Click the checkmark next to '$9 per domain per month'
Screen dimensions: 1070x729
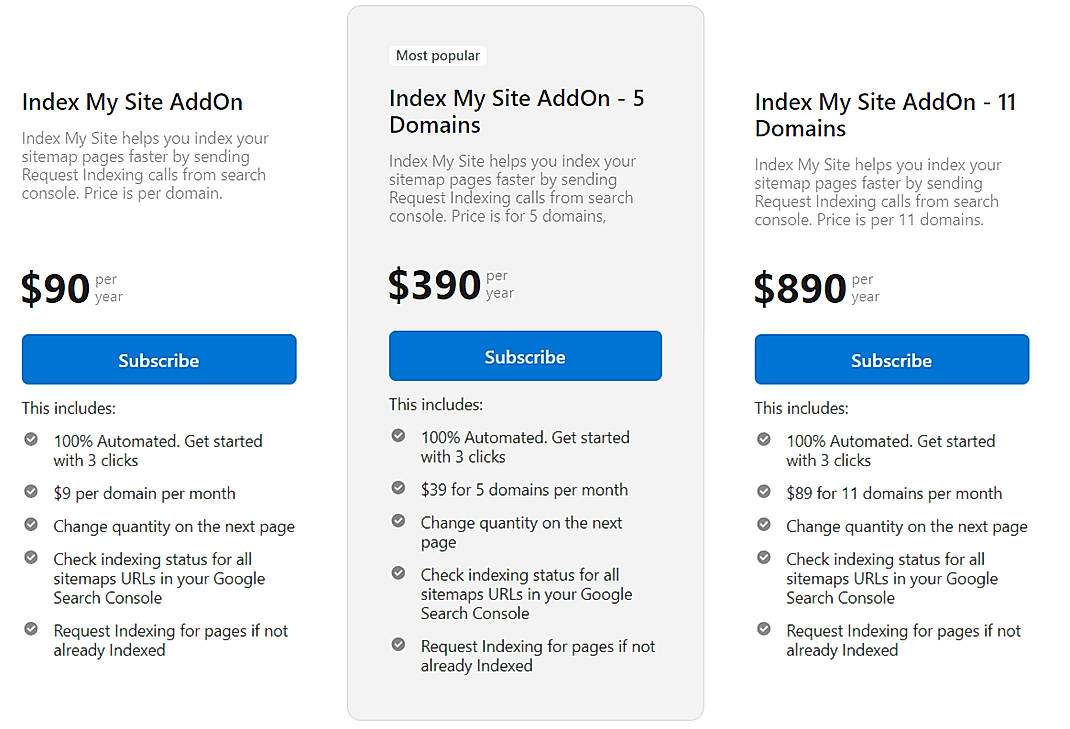30,493
